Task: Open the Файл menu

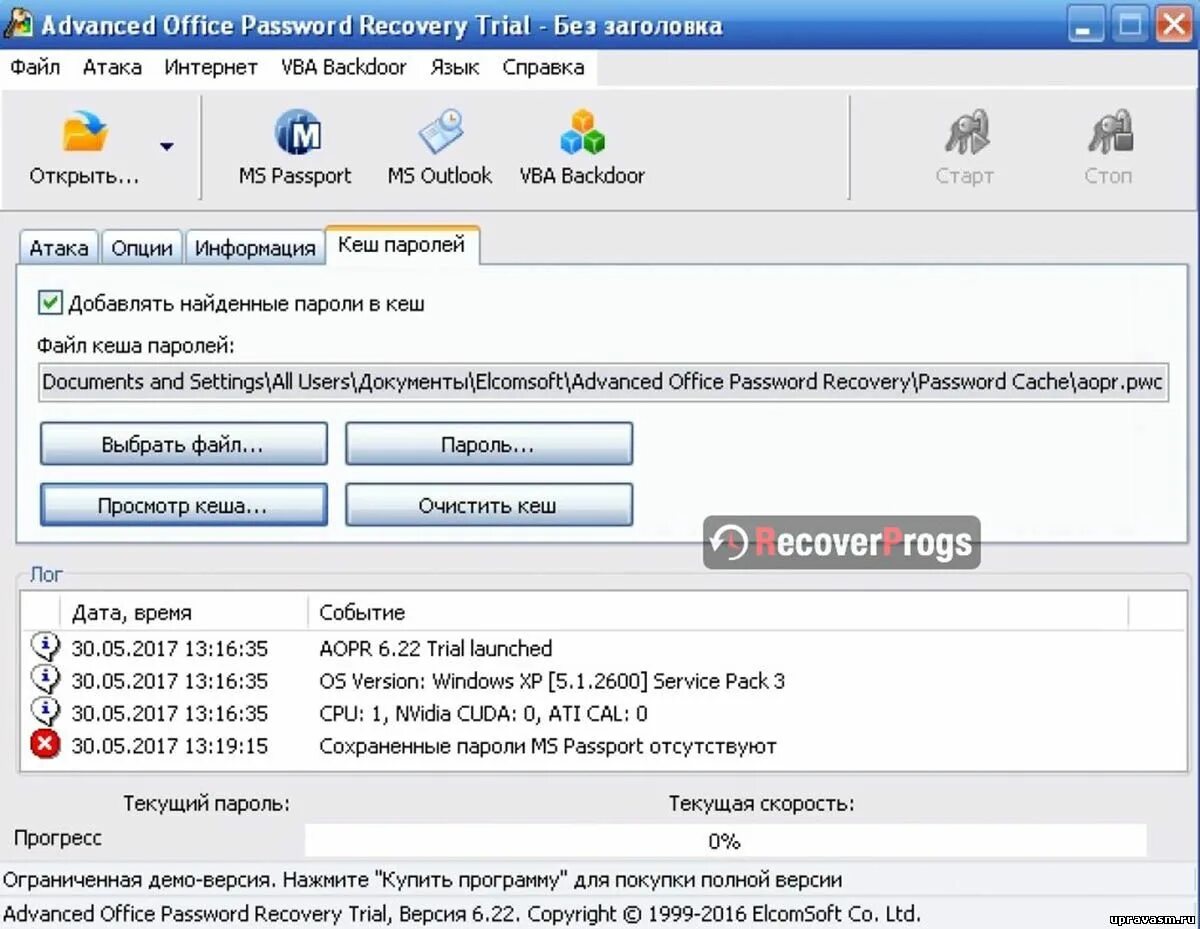Action: coord(36,67)
